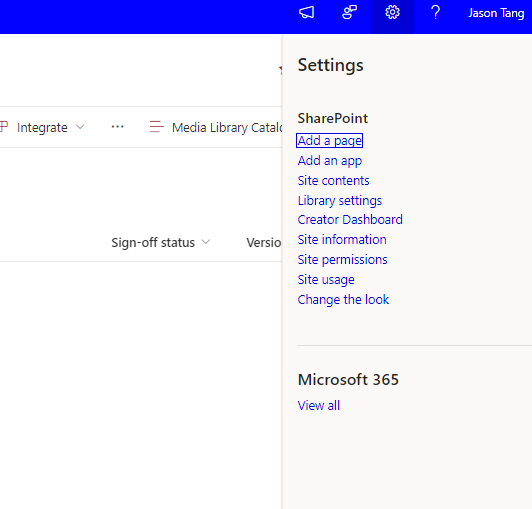
Task: Click the Settings gear icon
Action: tap(393, 13)
